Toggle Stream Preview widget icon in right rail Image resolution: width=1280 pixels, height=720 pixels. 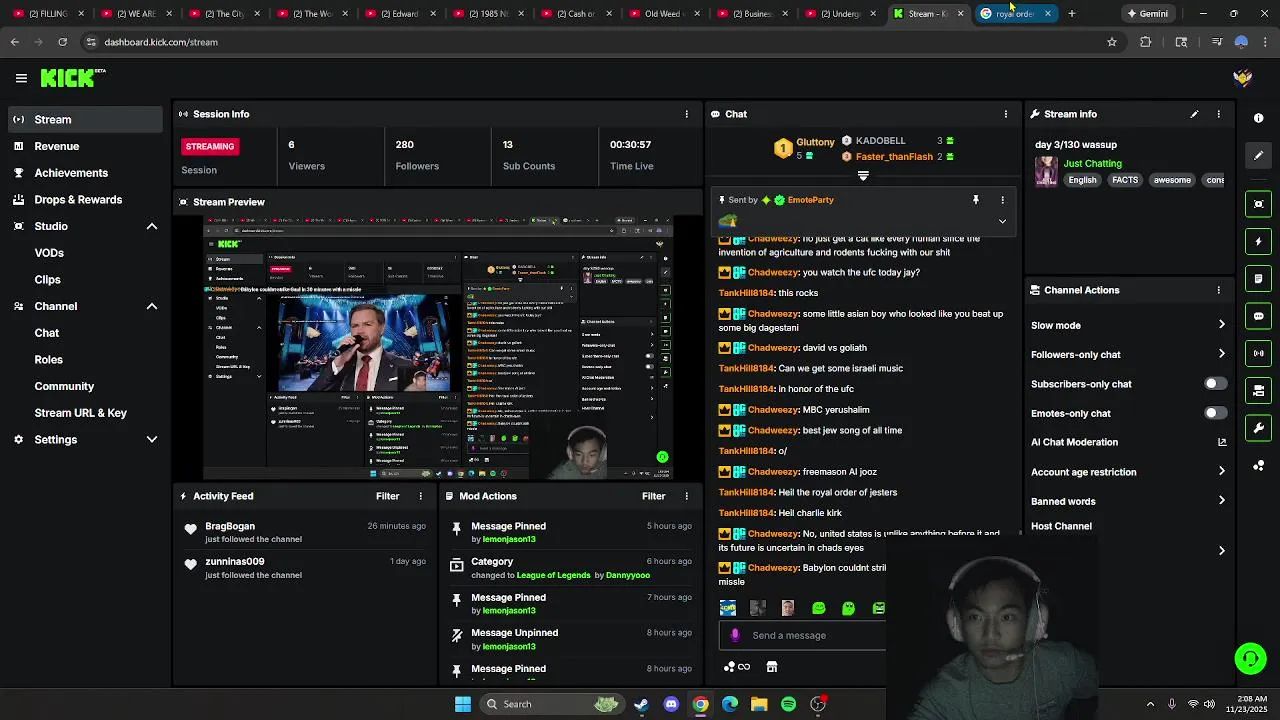click(x=1258, y=204)
